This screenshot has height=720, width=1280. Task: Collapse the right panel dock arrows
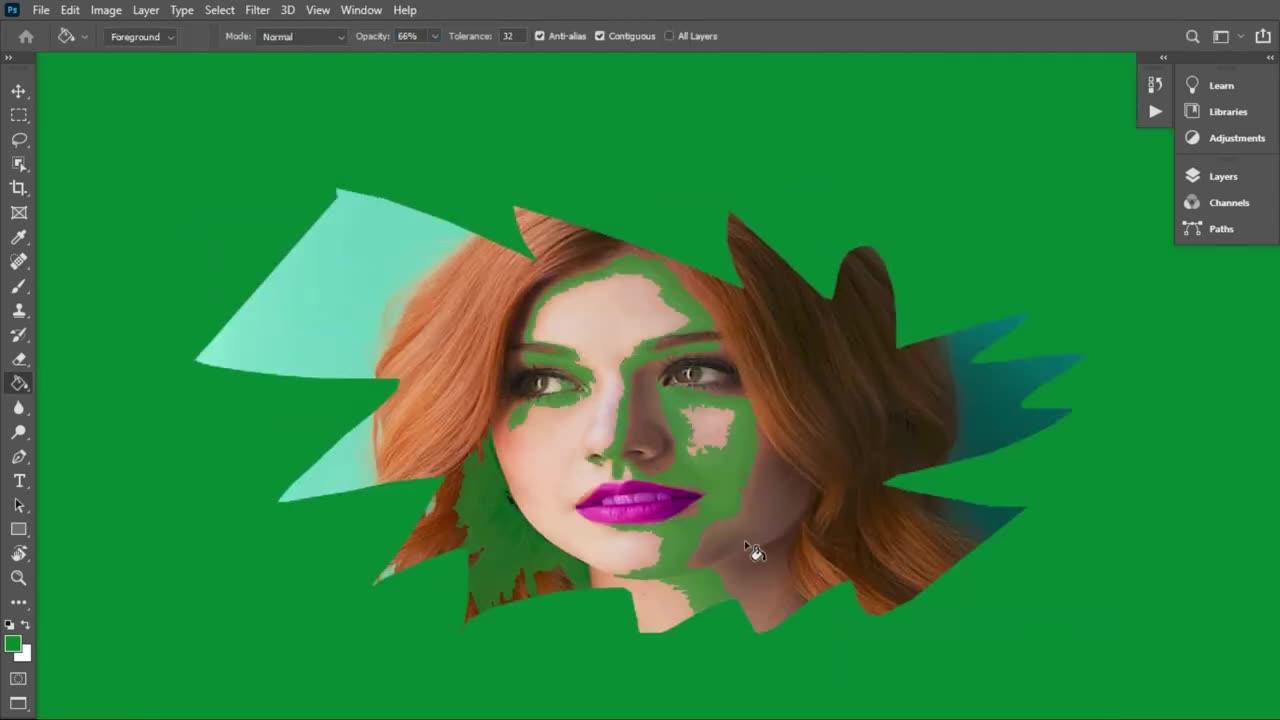pos(1270,58)
